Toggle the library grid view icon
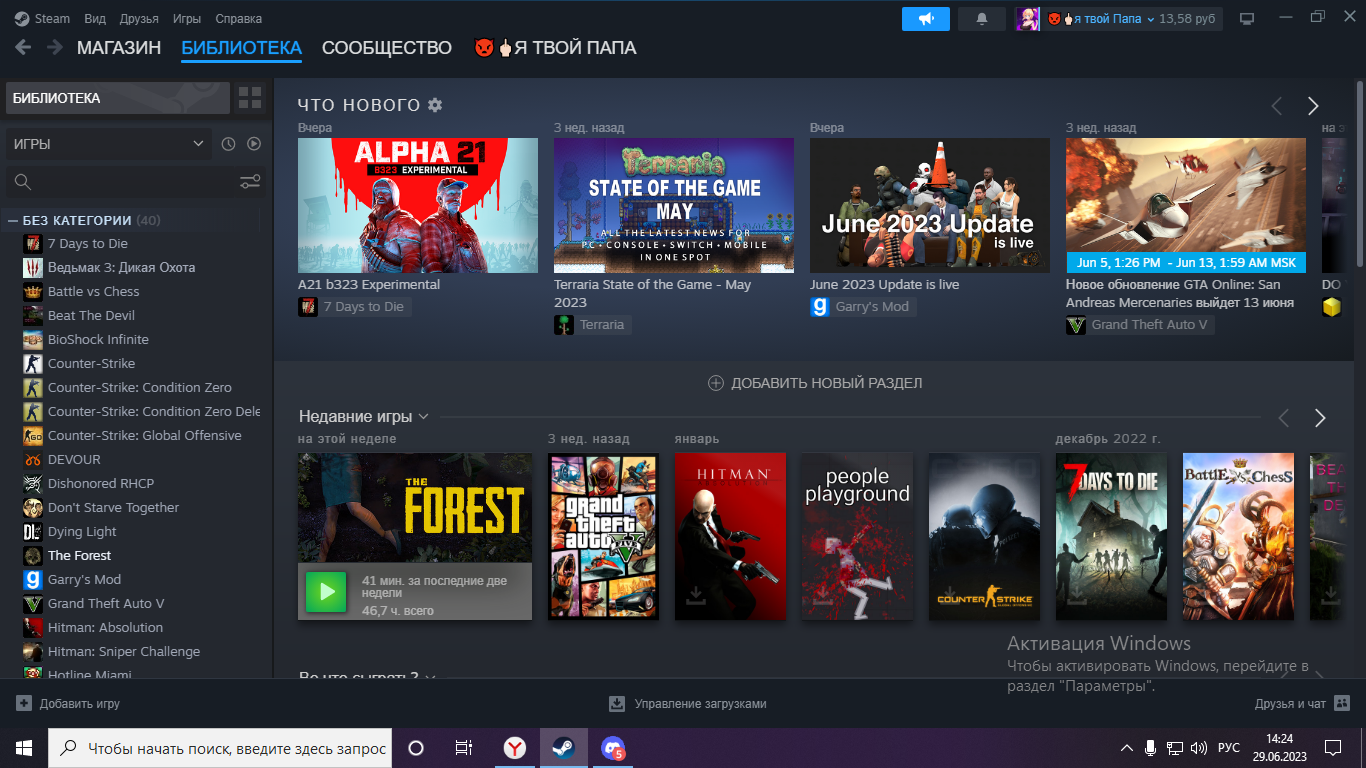This screenshot has width=1366, height=768. coord(250,98)
